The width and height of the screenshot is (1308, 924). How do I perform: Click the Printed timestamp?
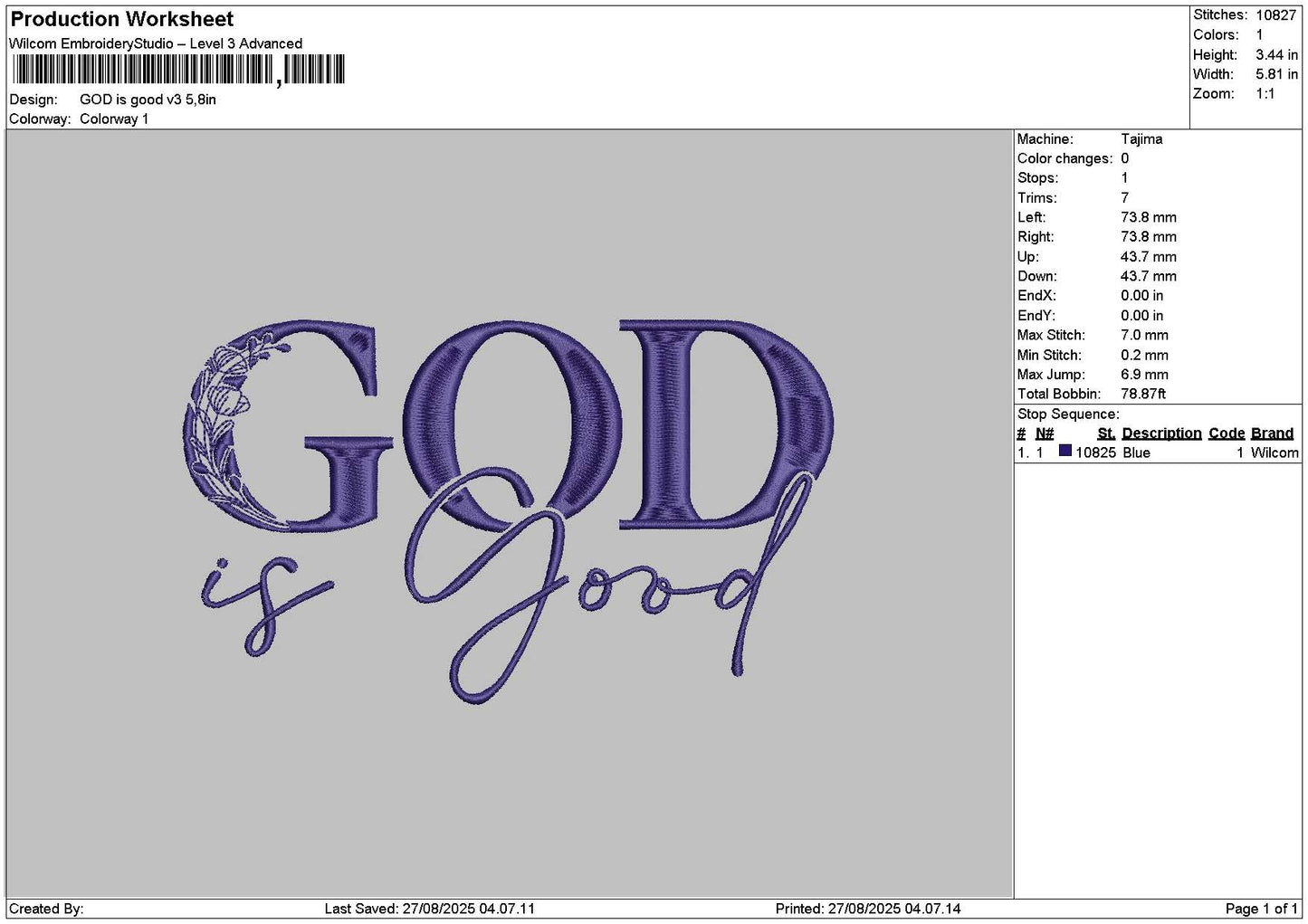coord(868,909)
